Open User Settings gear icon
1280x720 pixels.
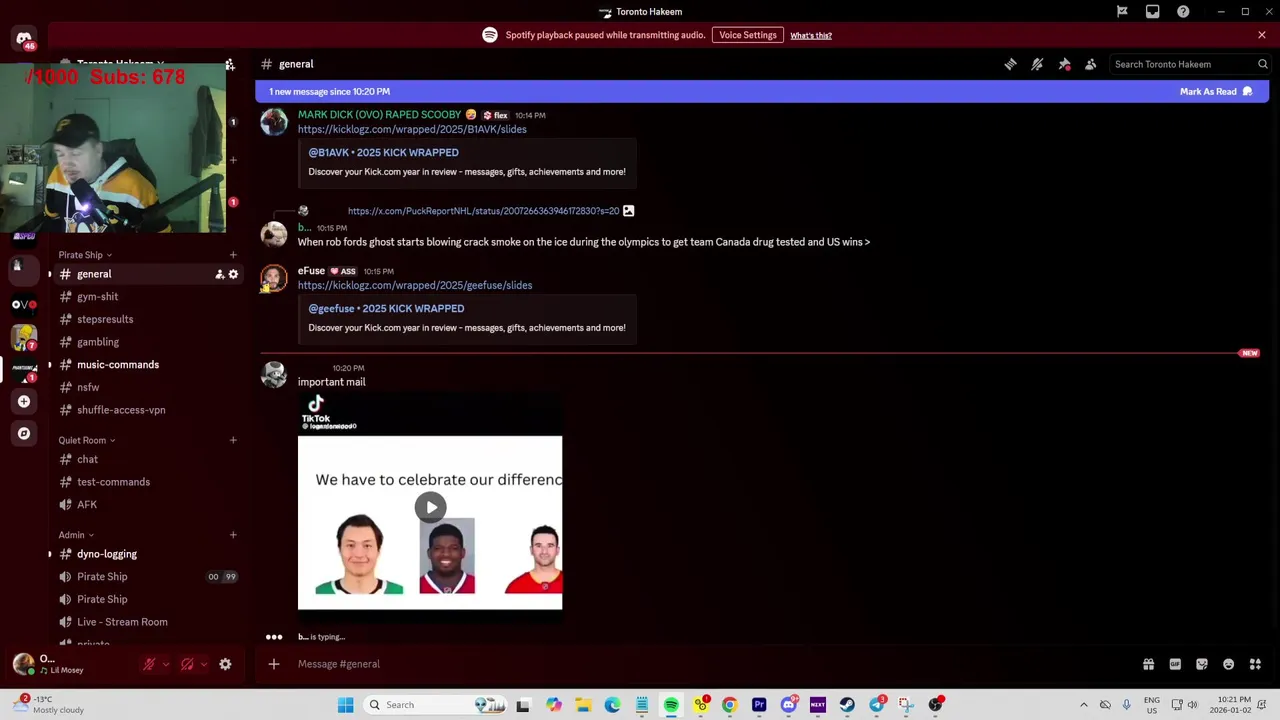click(225, 664)
